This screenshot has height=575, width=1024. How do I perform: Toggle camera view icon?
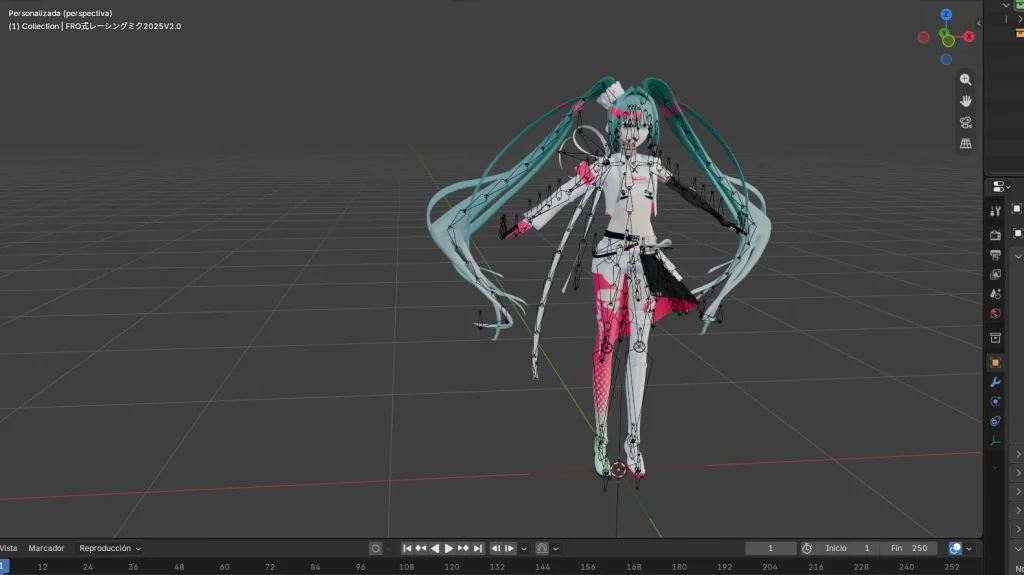(x=965, y=123)
